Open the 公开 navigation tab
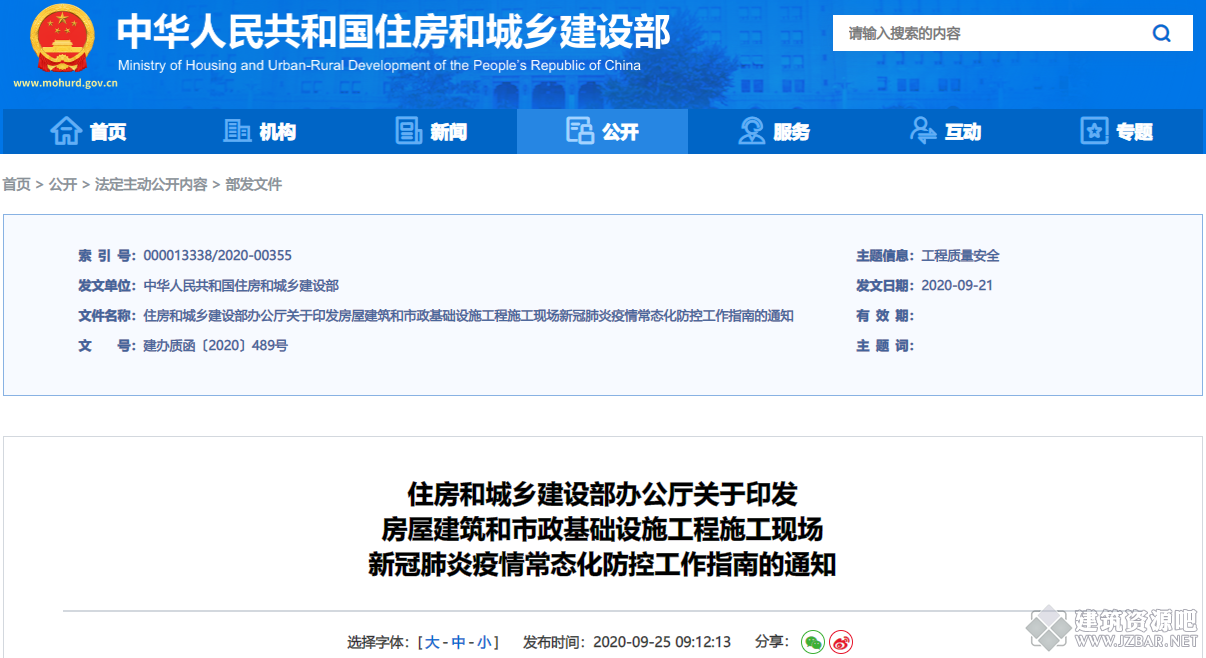The width and height of the screenshot is (1206, 658). pos(602,131)
